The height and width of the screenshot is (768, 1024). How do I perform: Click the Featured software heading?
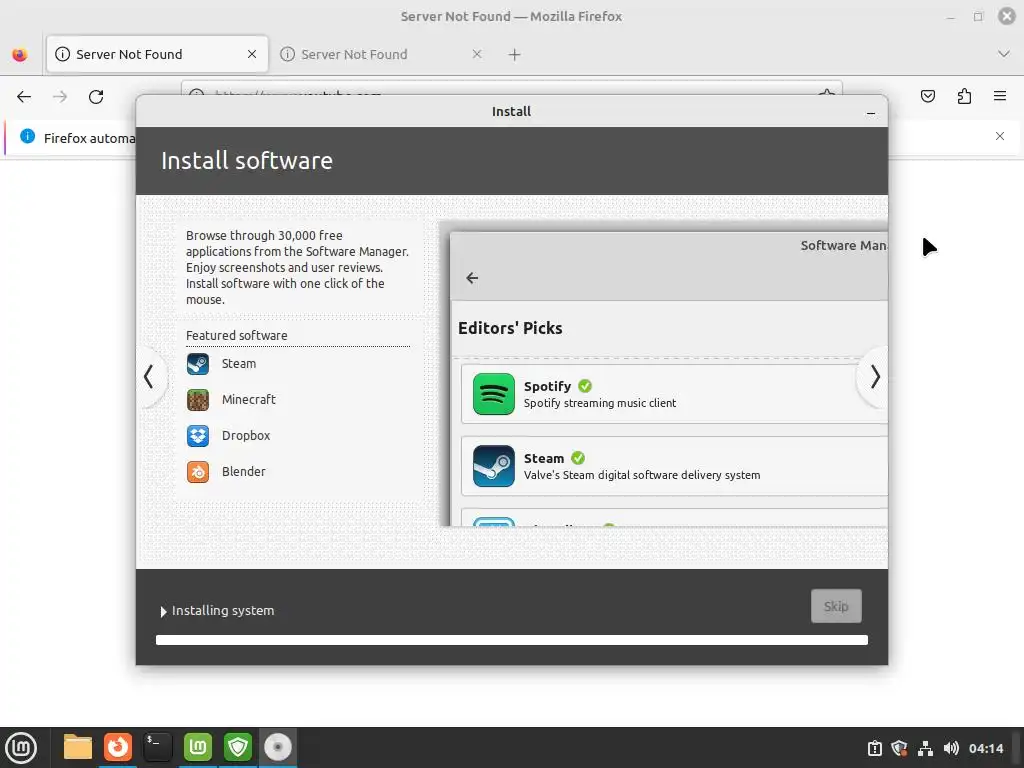click(x=236, y=336)
